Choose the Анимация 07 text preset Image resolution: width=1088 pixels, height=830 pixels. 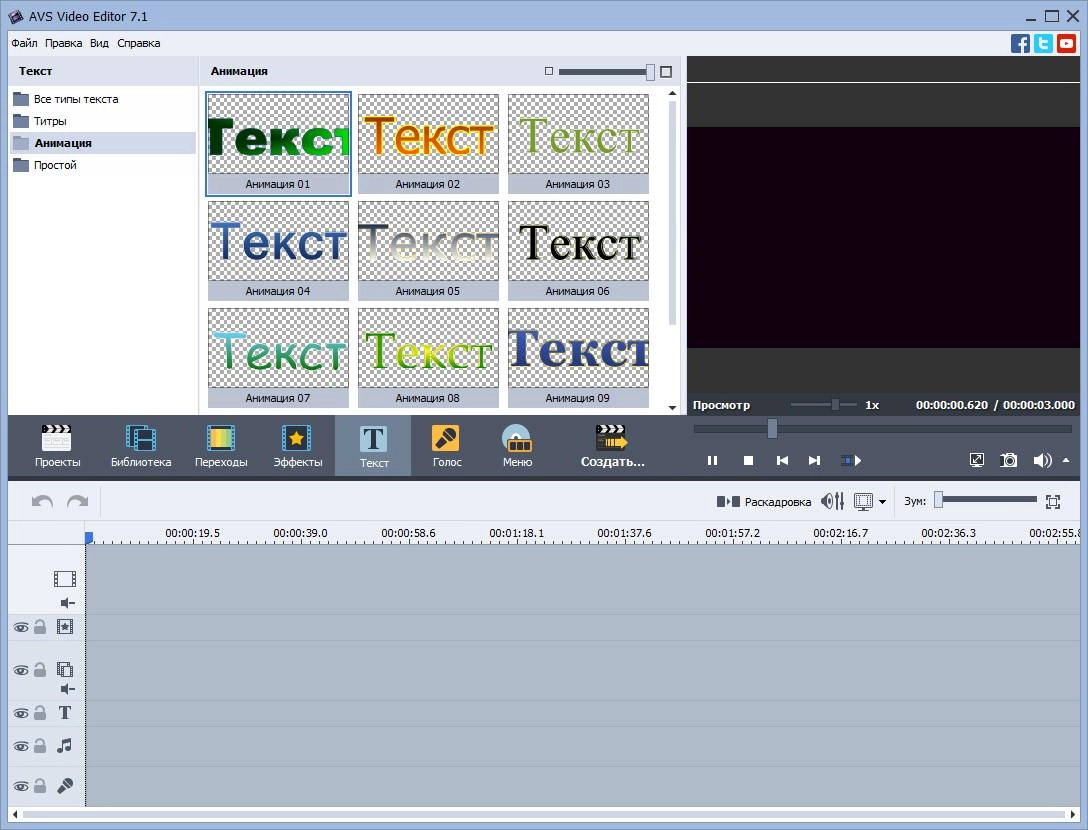click(278, 357)
